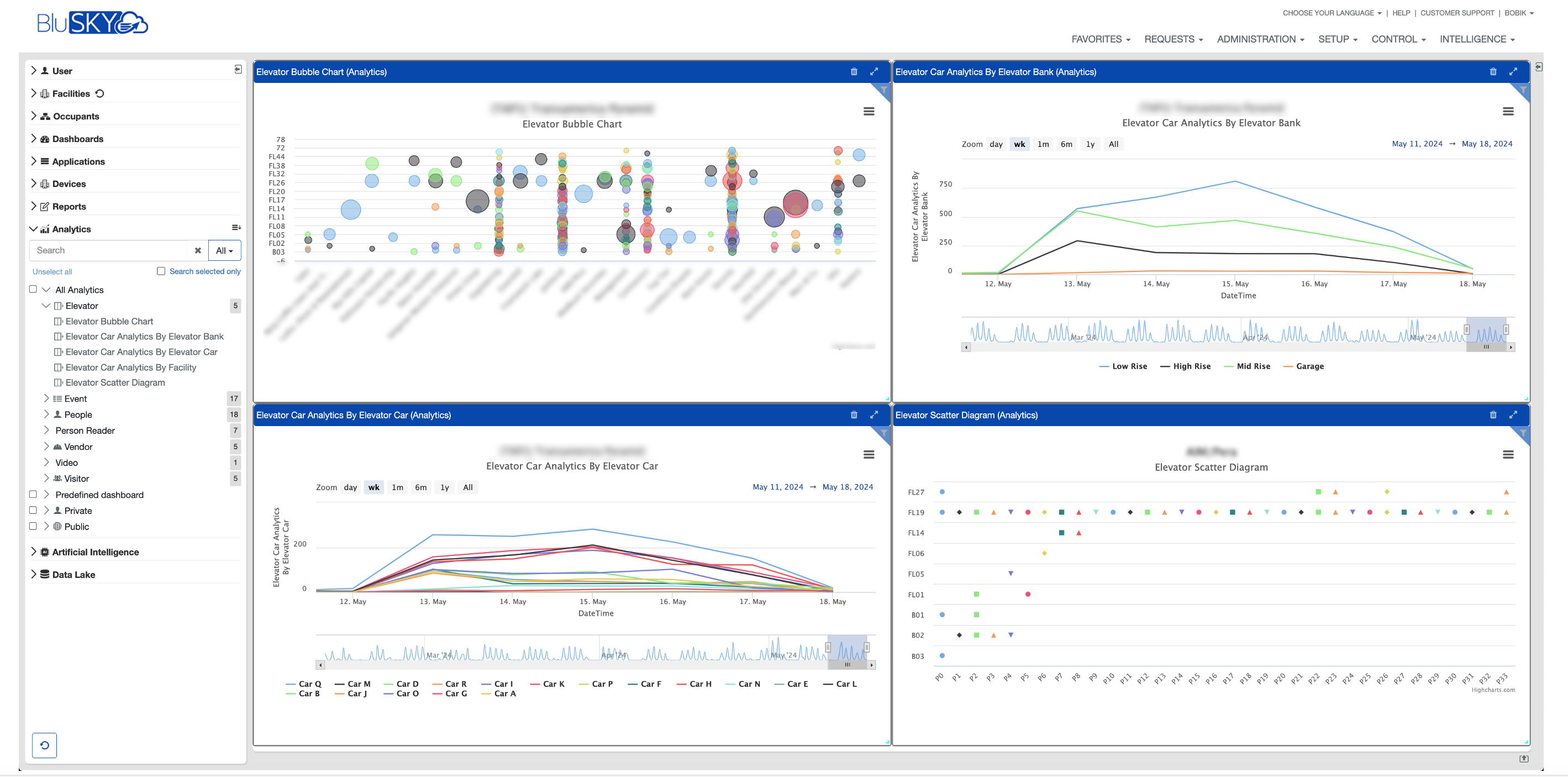Open the FAVORITES menu

(x=1101, y=39)
